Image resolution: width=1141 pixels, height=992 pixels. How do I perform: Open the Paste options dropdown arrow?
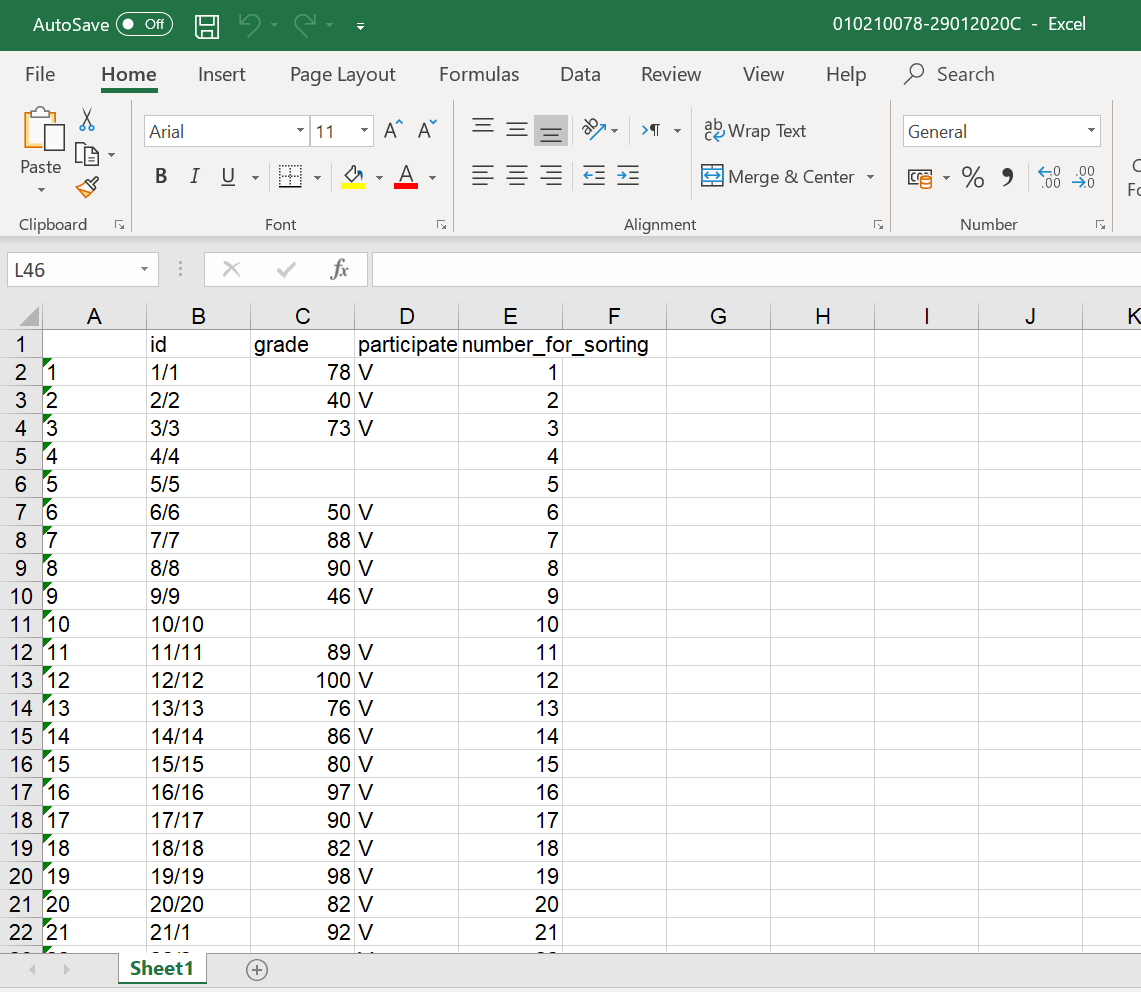41,190
